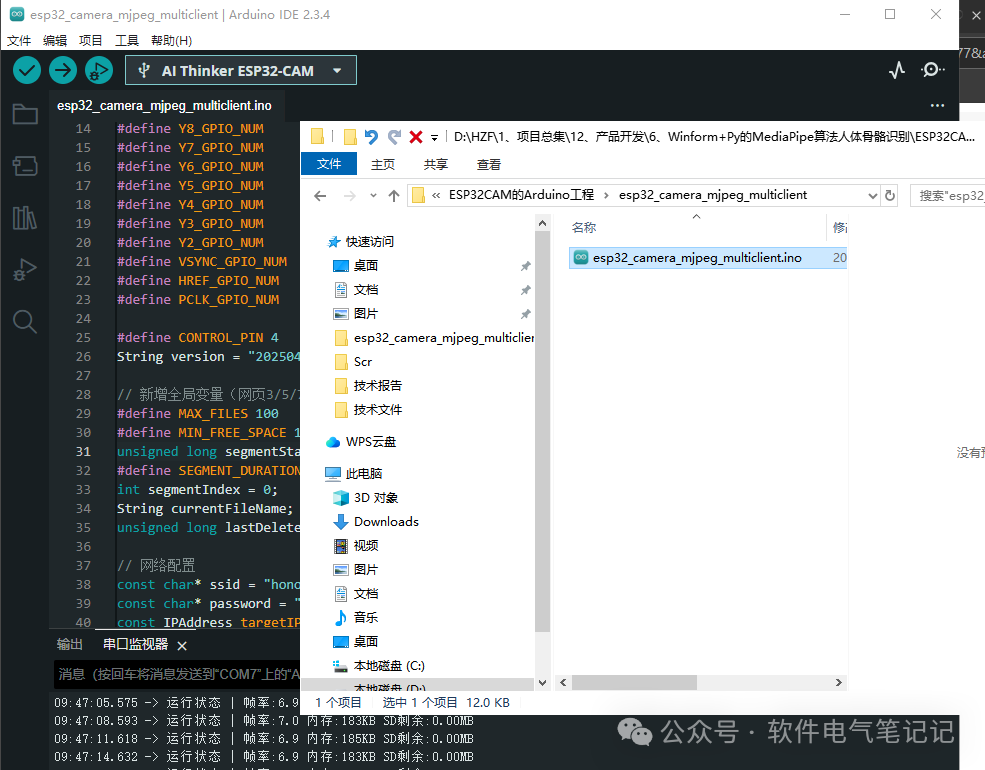This screenshot has width=985, height=770.
Task: Click the ESP32CAM的Arduino工程 breadcrumb segment
Action: (x=521, y=195)
